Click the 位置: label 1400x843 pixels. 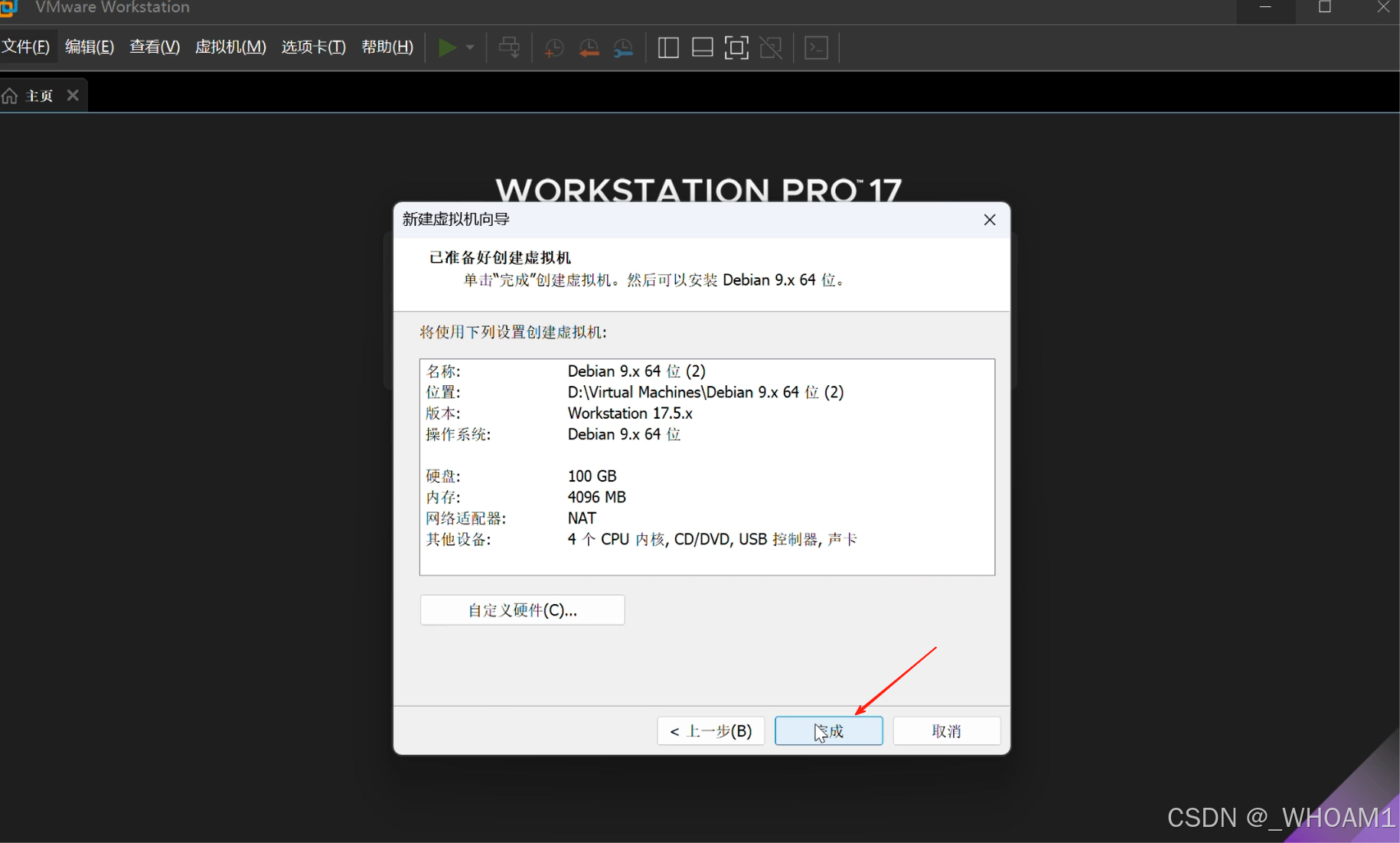(443, 392)
